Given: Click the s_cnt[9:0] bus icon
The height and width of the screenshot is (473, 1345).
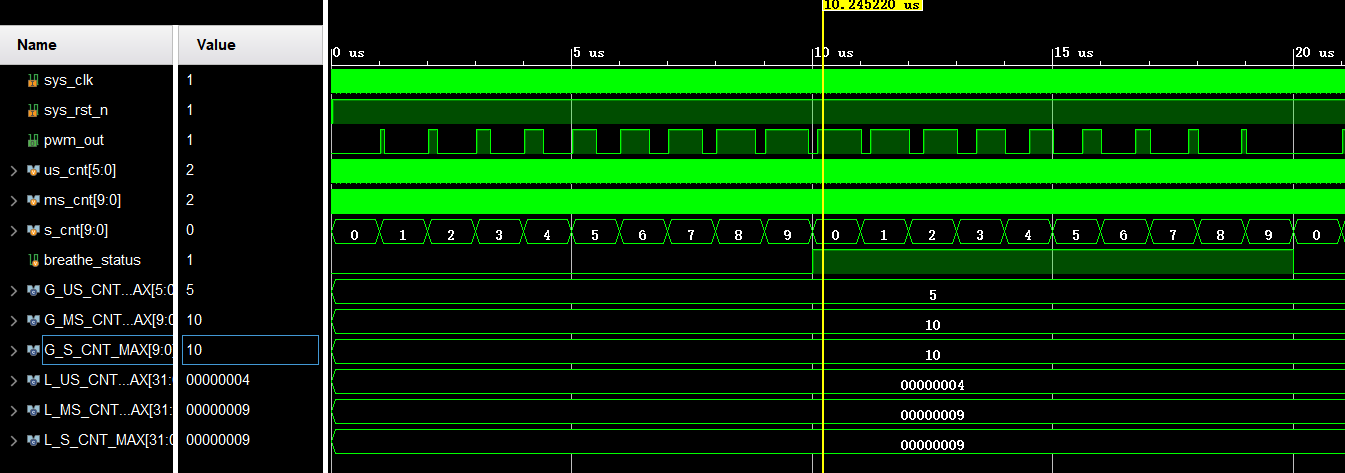Looking at the screenshot, I should point(33,230).
